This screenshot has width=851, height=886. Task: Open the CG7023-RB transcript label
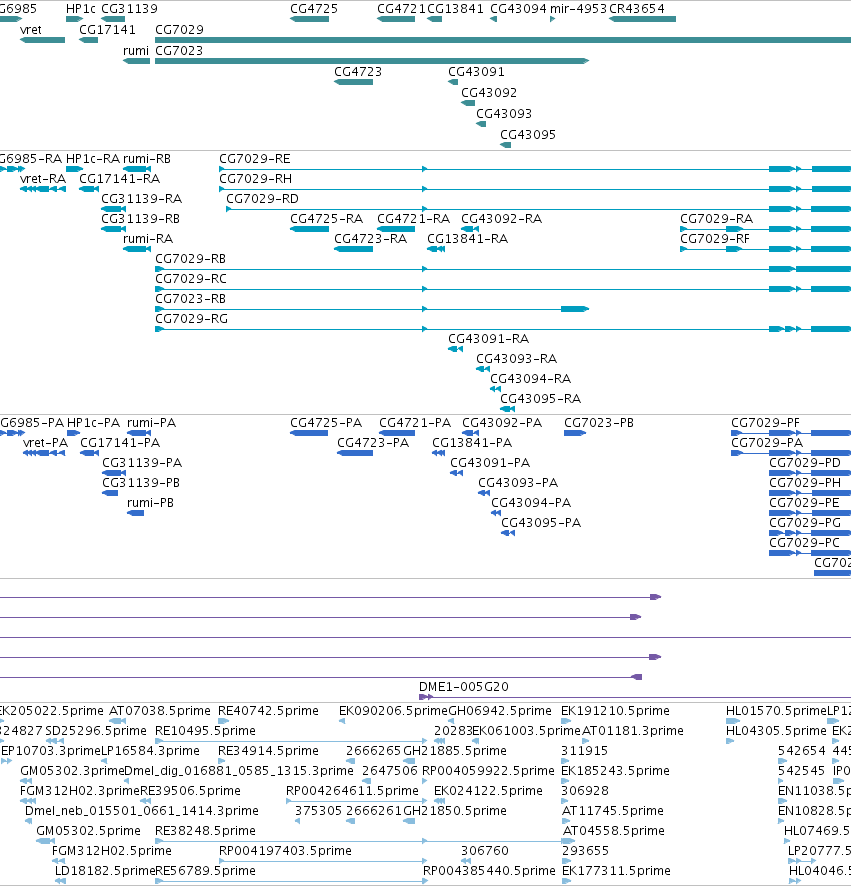190,299
